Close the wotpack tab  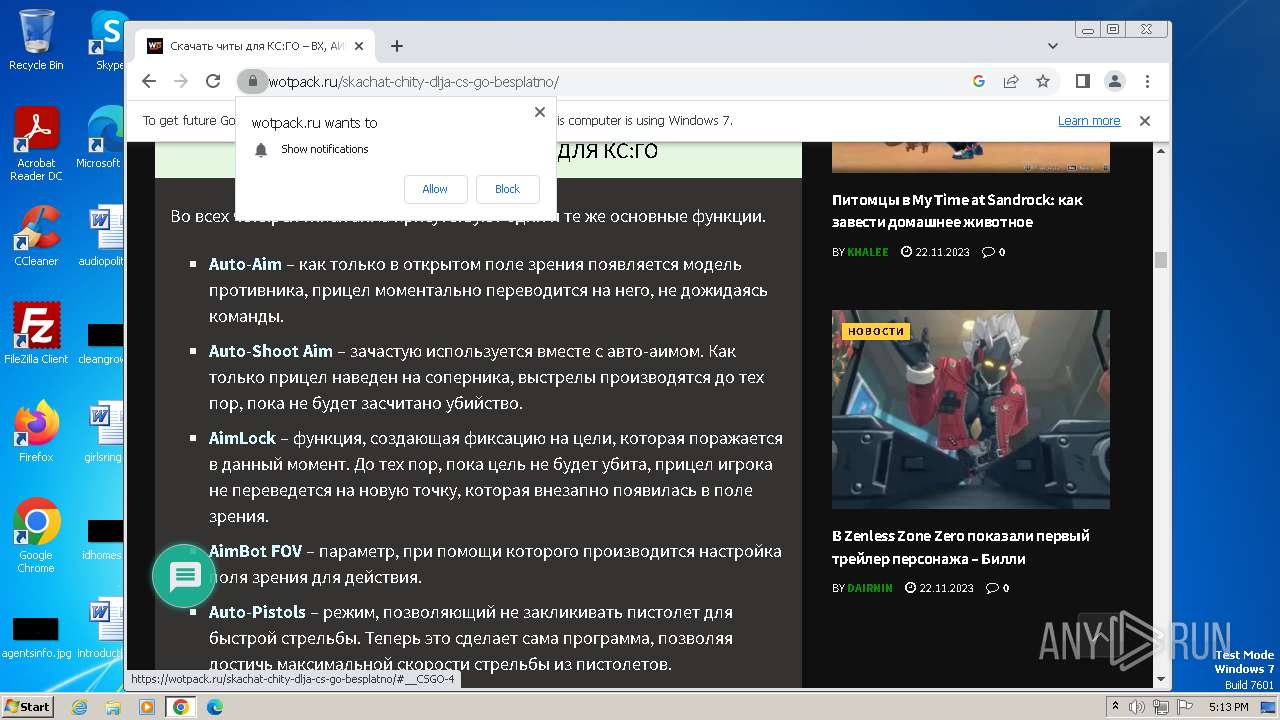pyautogui.click(x=359, y=46)
